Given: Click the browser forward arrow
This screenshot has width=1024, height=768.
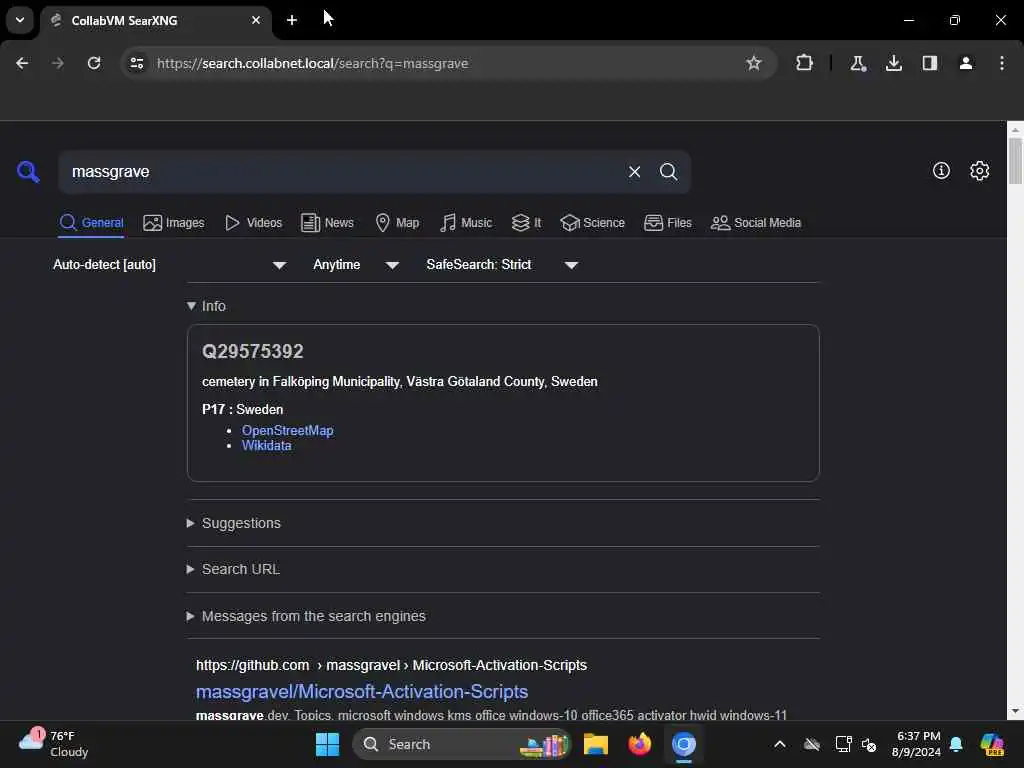Looking at the screenshot, I should tap(57, 63).
